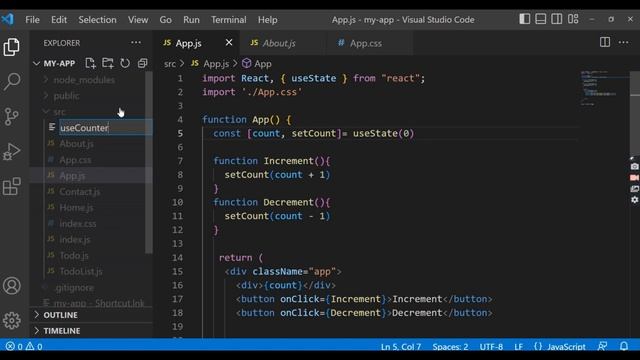Select the App.js editor tab
The height and width of the screenshot is (360, 640).
pyautogui.click(x=188, y=43)
